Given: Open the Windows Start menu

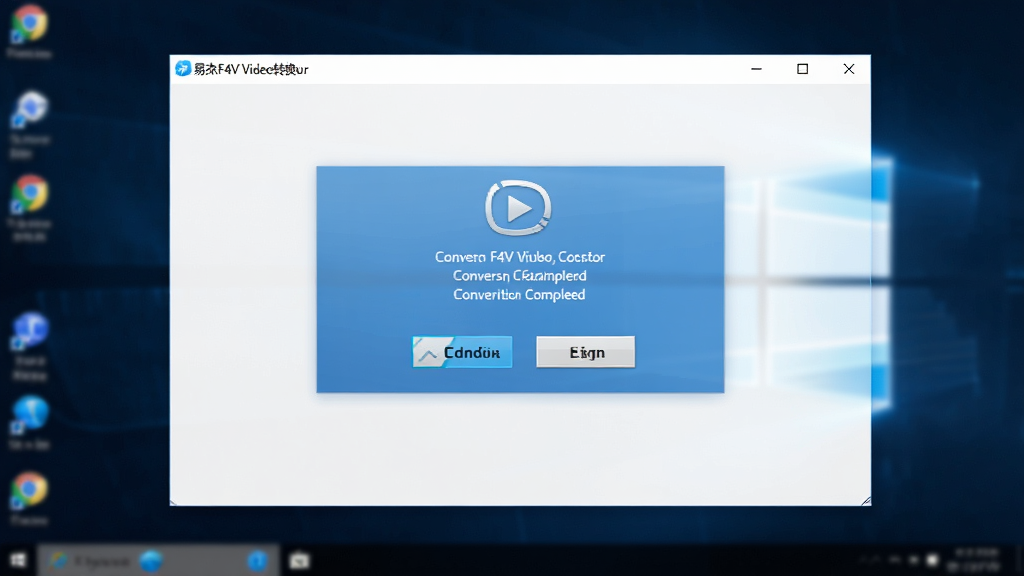Looking at the screenshot, I should pyautogui.click(x=18, y=560).
